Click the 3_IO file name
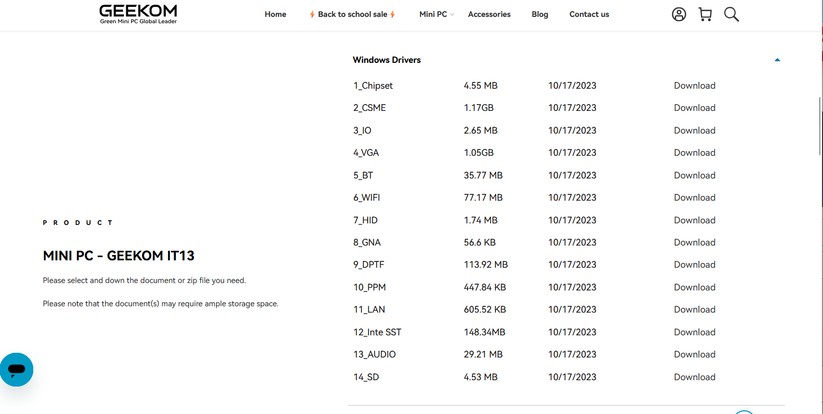 pyautogui.click(x=362, y=130)
